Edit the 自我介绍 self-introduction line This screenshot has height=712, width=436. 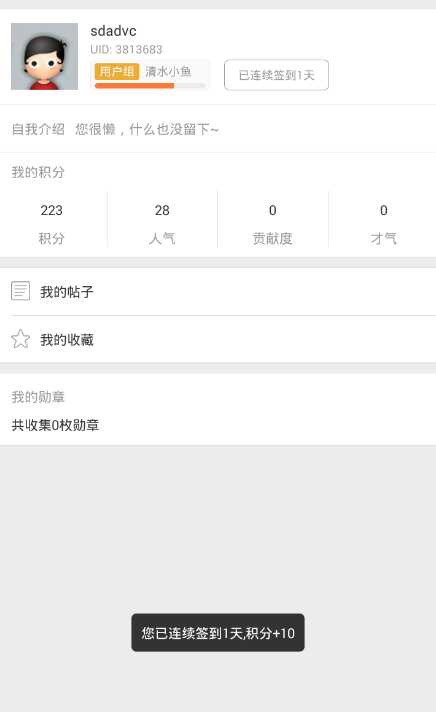[218, 129]
